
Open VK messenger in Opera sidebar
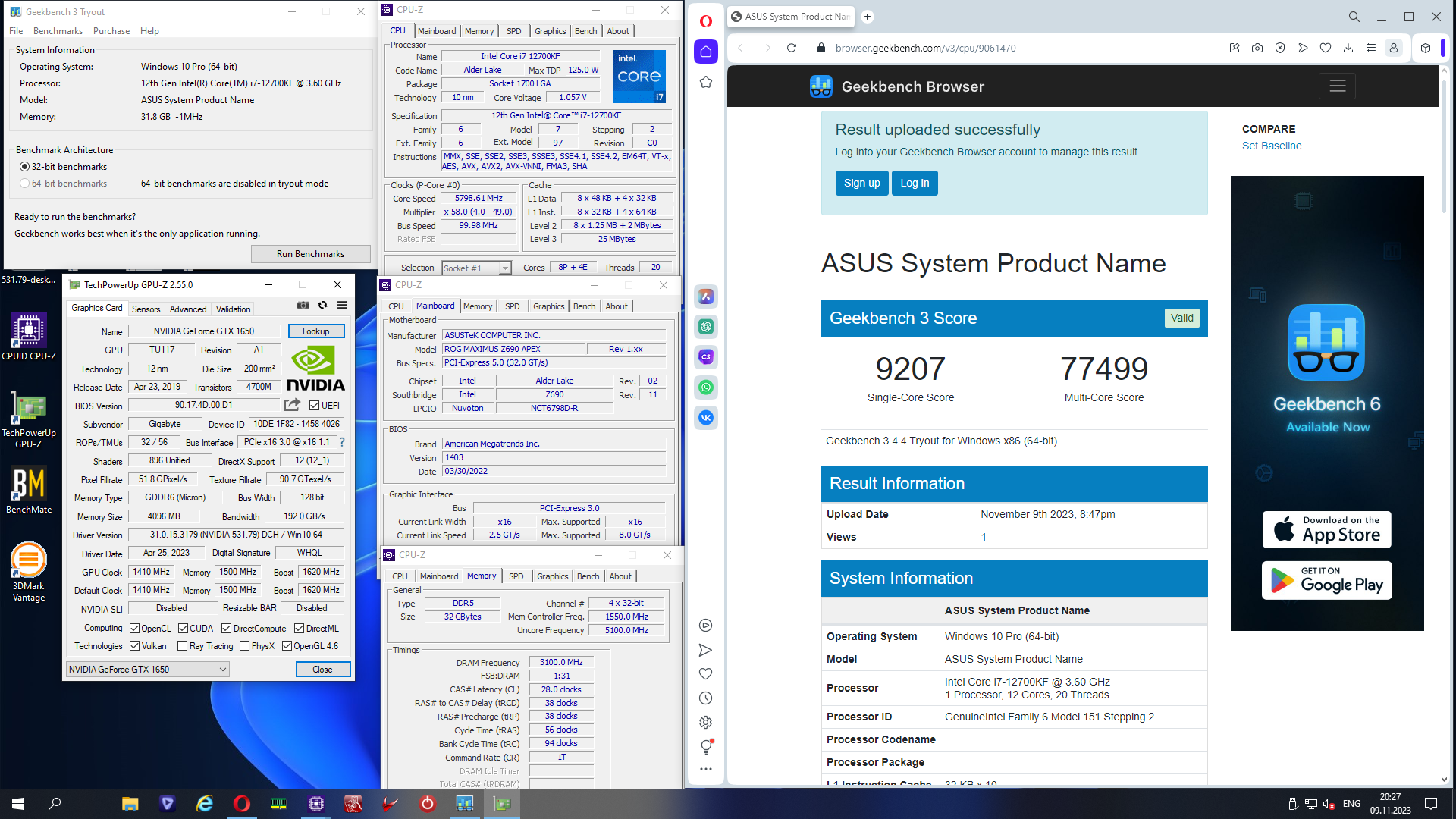point(706,418)
